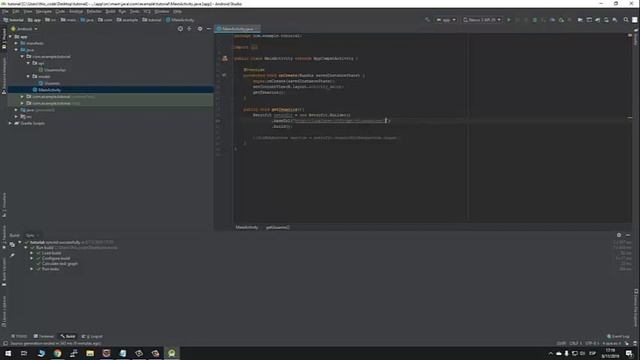The height and width of the screenshot is (360, 640).
Task: Click the Android Studio taskbar icon
Action: tap(171, 353)
